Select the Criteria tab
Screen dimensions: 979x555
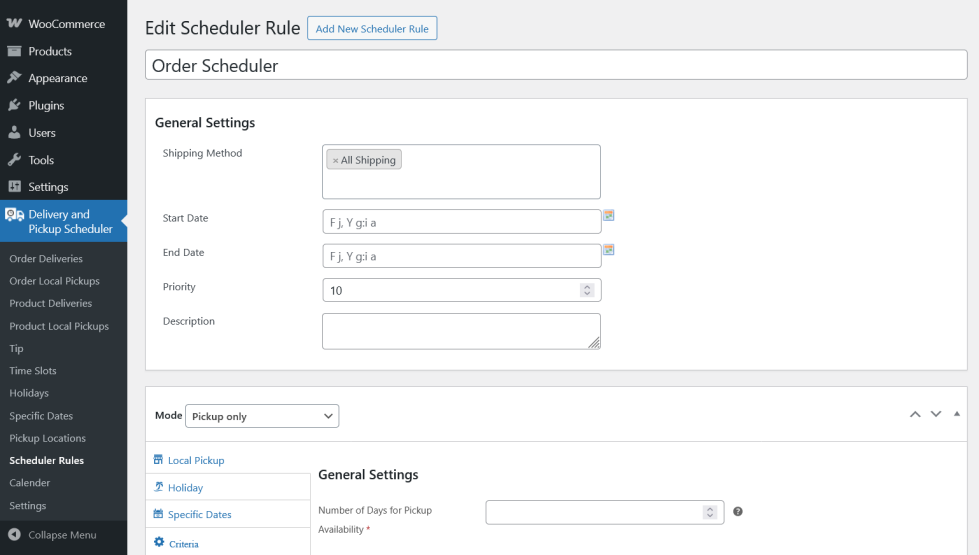[x=183, y=544]
